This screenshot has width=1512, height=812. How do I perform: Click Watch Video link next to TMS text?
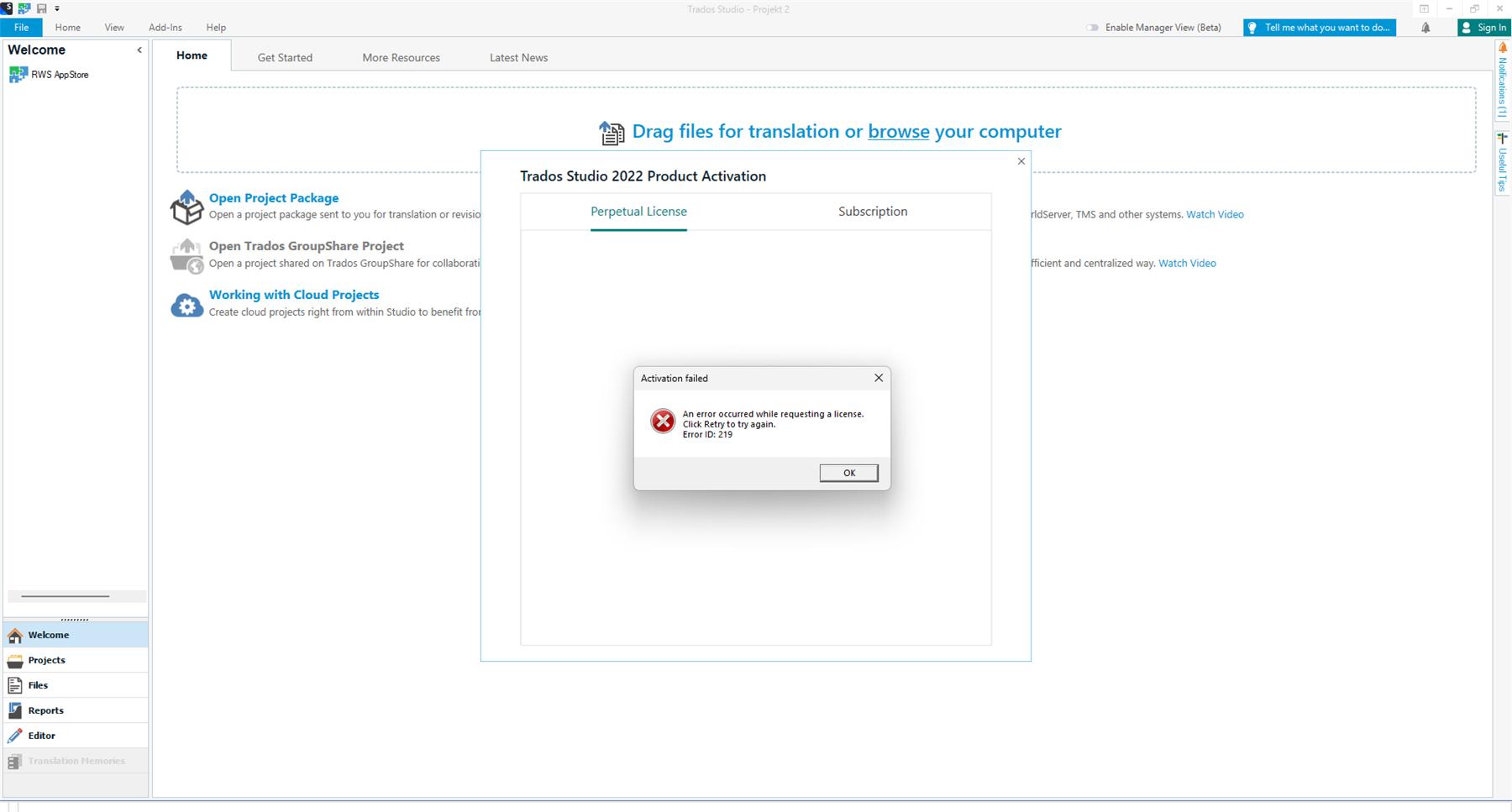pyautogui.click(x=1215, y=215)
